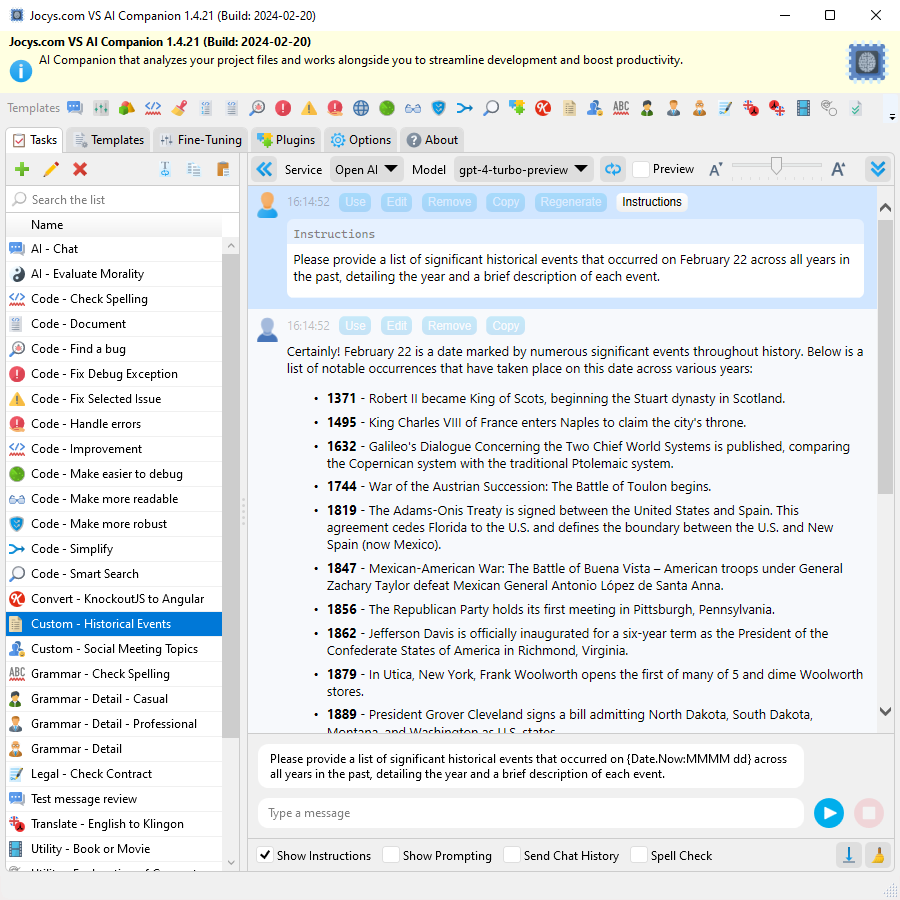Click the Type a message input
Screen dimensions: 900x900
coord(530,813)
